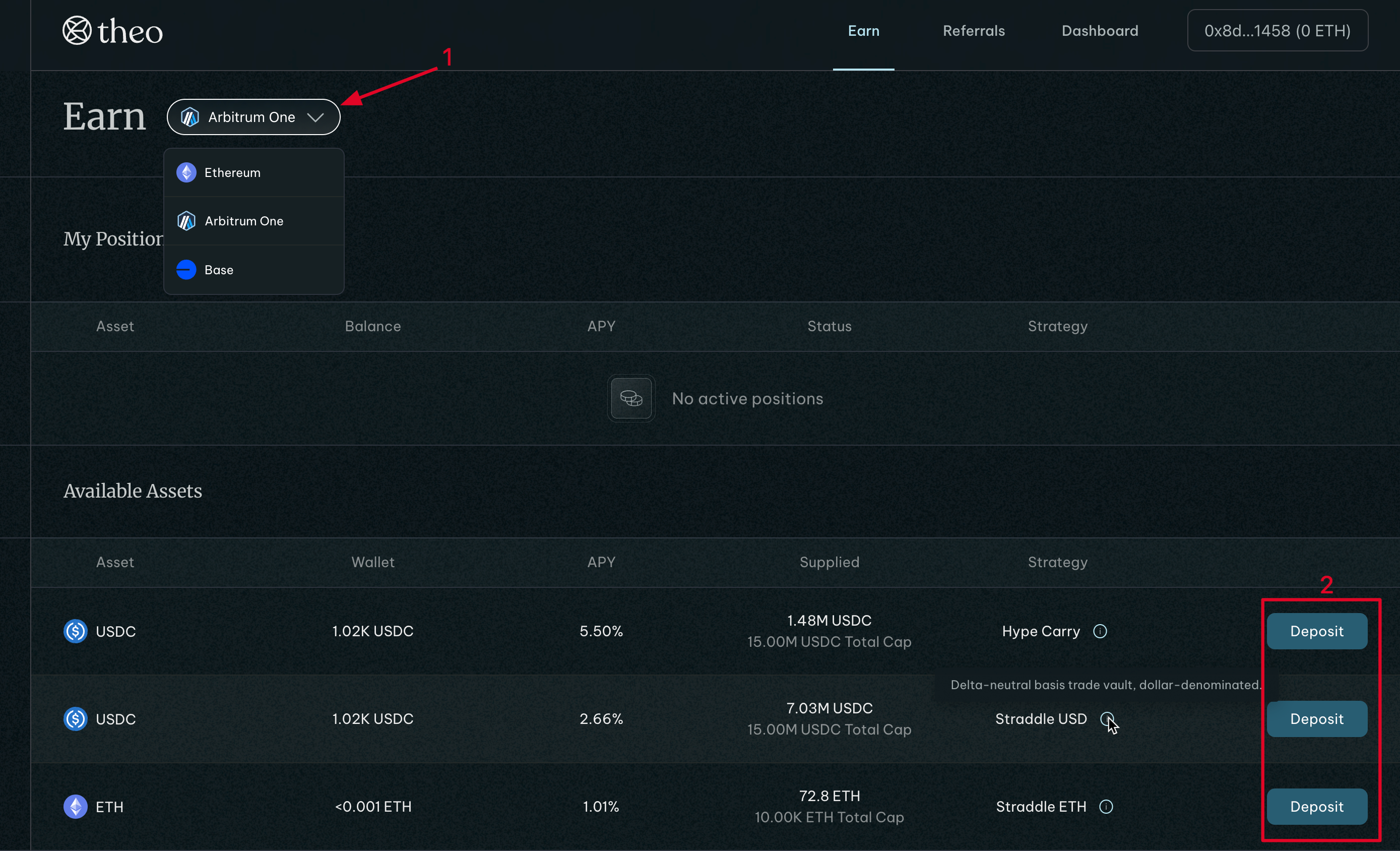Click the Straddle ETH info icon
Image resolution: width=1400 pixels, height=851 pixels.
(1106, 807)
